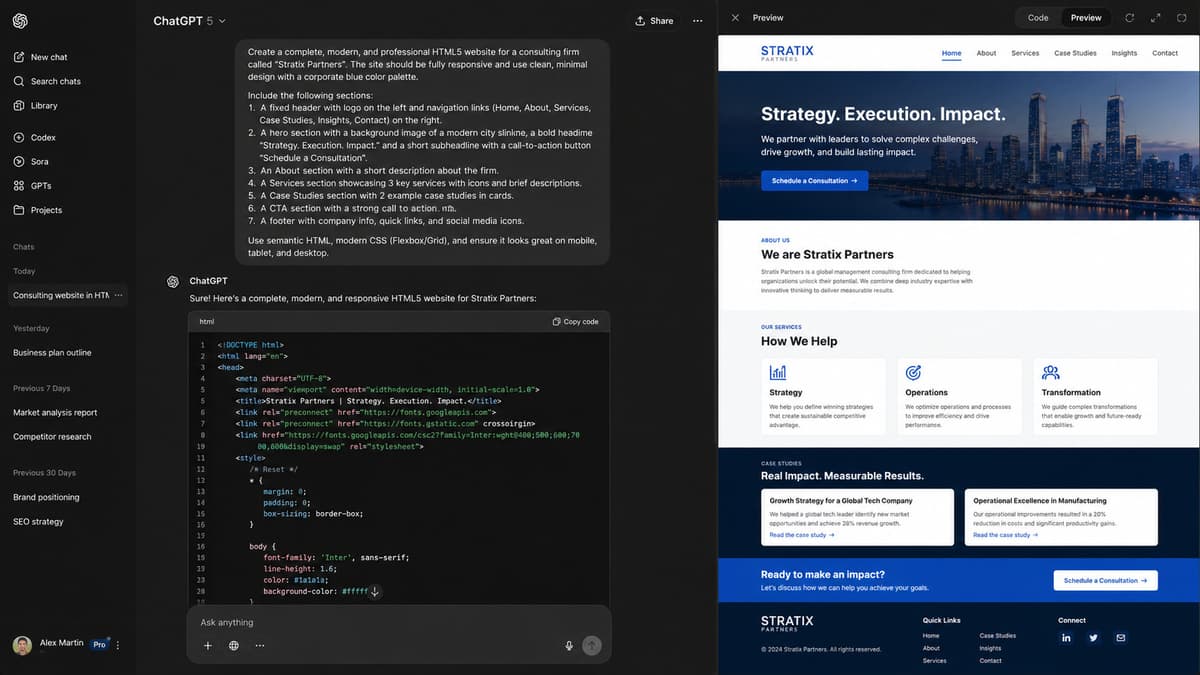Viewport: 1200px width, 675px height.
Task: Click the Copy code button
Action: pos(576,322)
